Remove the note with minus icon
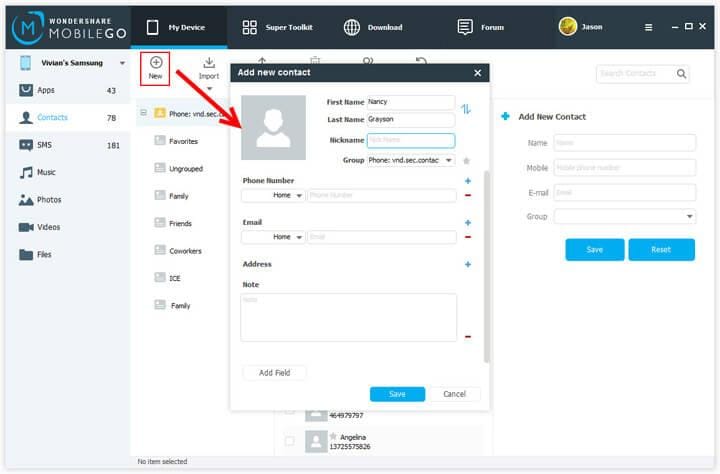This screenshot has width=720, height=474. pyautogui.click(x=467, y=337)
